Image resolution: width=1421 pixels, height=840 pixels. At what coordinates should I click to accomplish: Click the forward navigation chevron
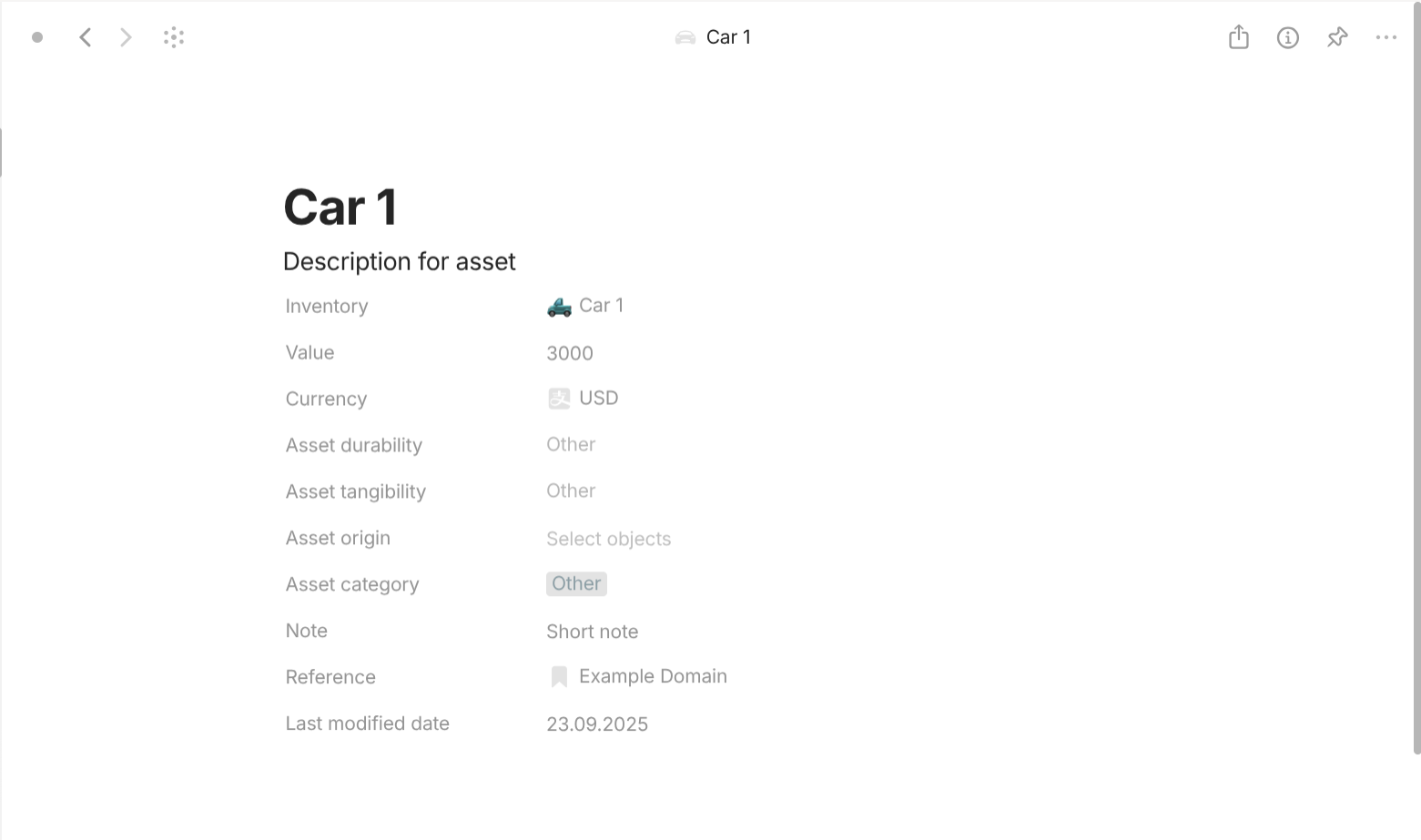(x=126, y=37)
